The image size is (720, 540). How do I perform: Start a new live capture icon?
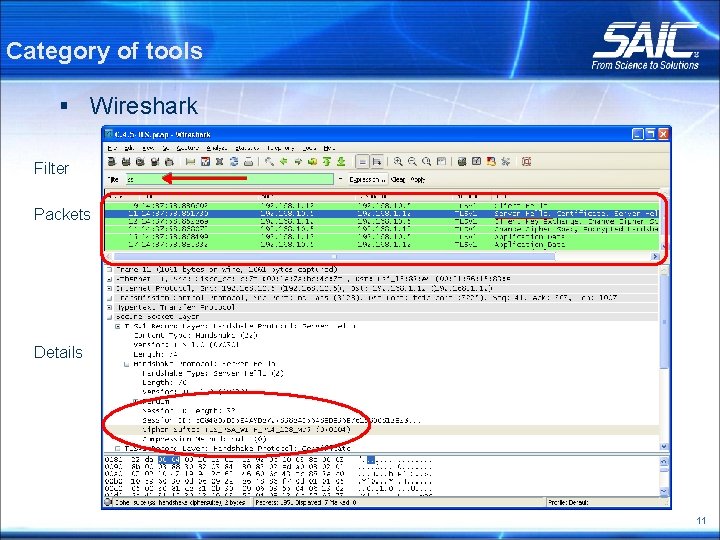point(140,162)
